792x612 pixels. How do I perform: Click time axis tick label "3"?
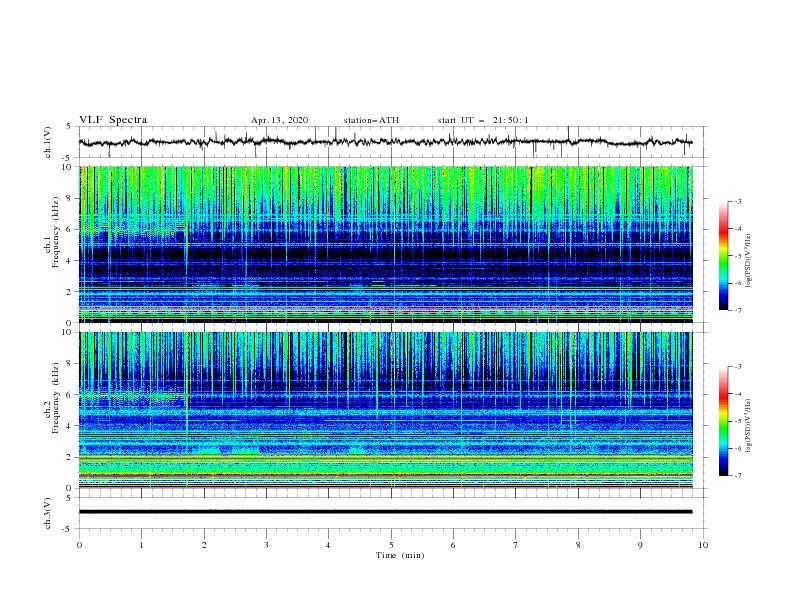point(266,545)
